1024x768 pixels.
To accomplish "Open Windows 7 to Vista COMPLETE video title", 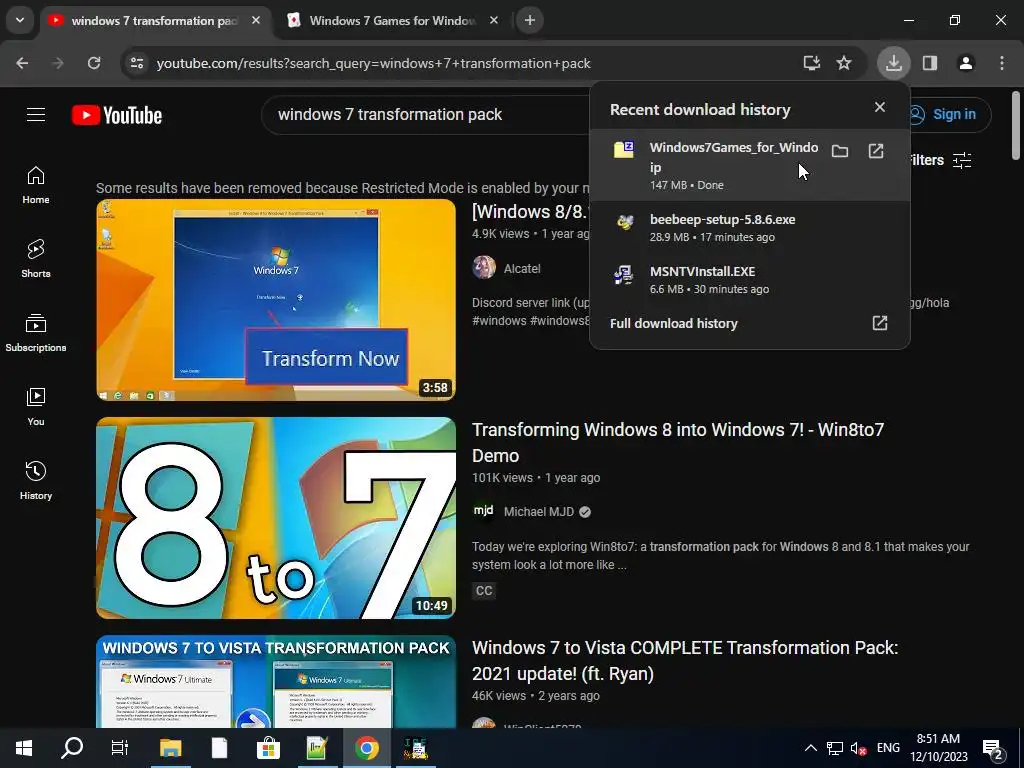I will click(685, 660).
